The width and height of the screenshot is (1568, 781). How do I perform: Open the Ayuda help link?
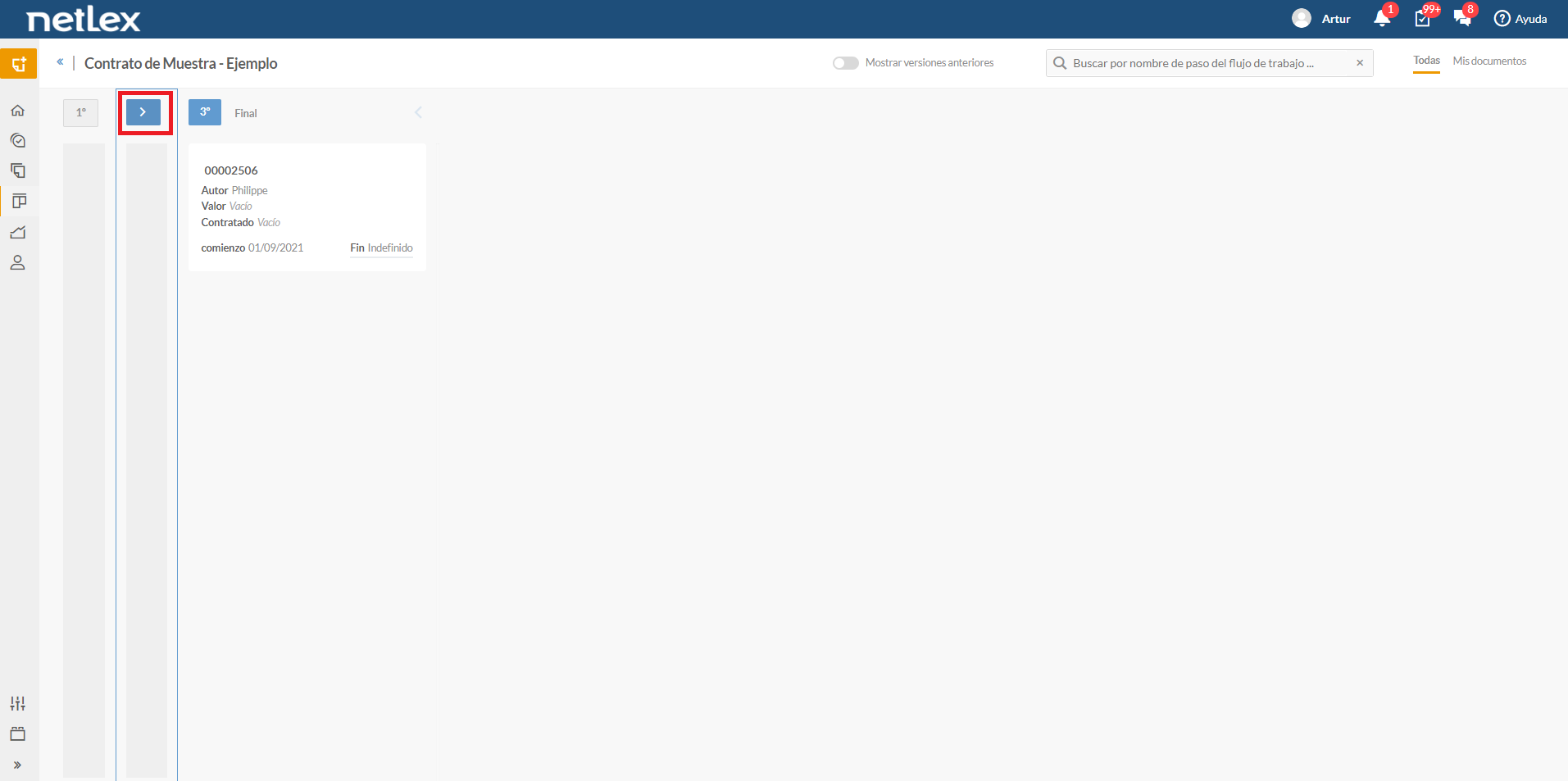point(1520,19)
